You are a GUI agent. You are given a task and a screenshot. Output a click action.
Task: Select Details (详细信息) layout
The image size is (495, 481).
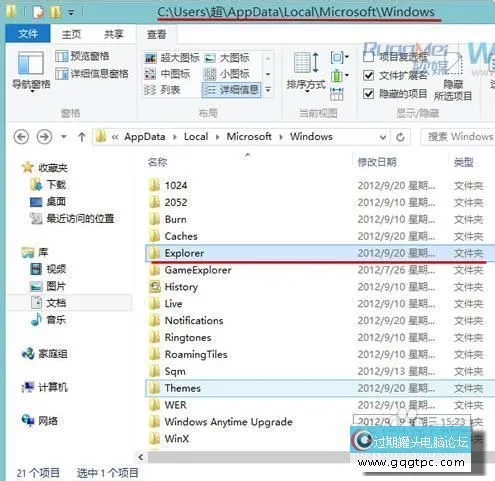coord(231,90)
